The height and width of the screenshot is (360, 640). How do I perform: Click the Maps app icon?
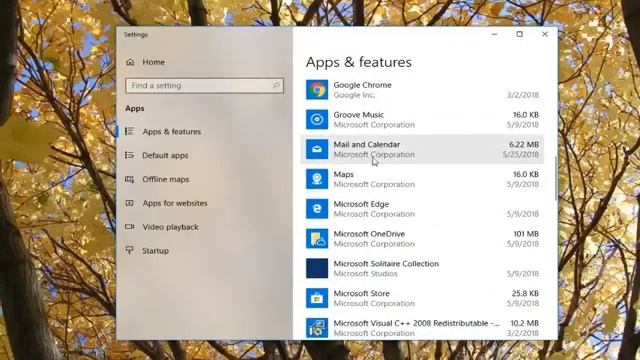point(317,179)
